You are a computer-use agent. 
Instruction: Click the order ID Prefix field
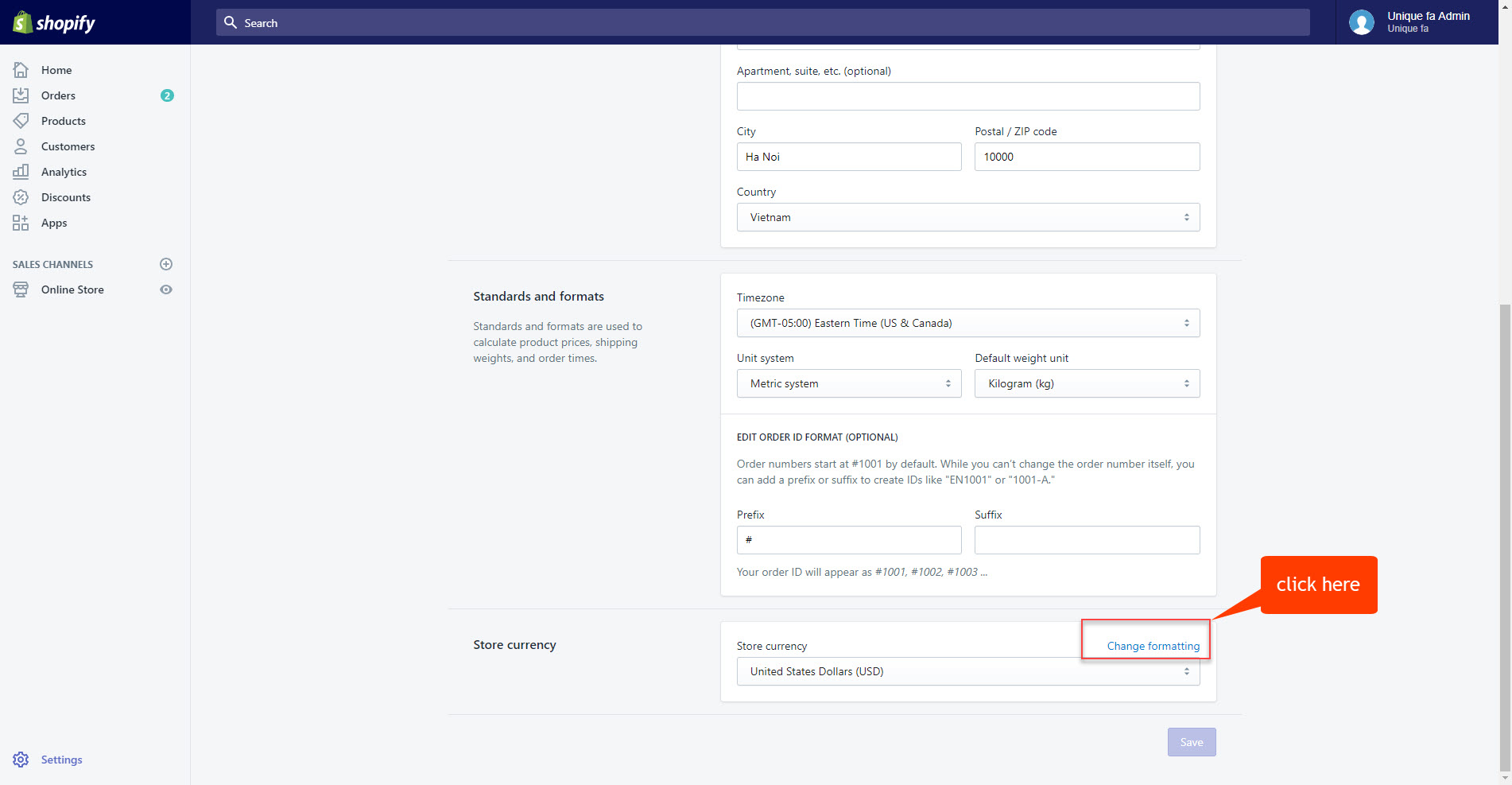849,540
